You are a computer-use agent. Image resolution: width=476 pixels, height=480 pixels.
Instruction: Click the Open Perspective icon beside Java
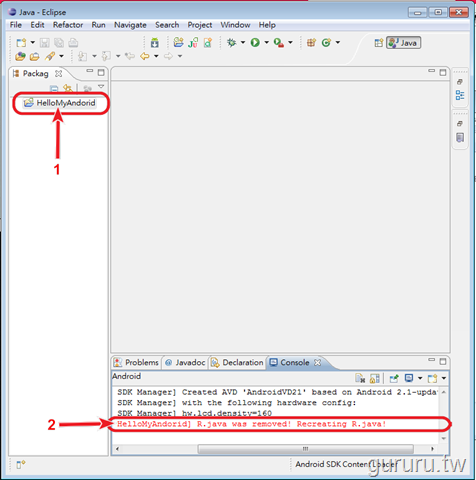tap(379, 43)
